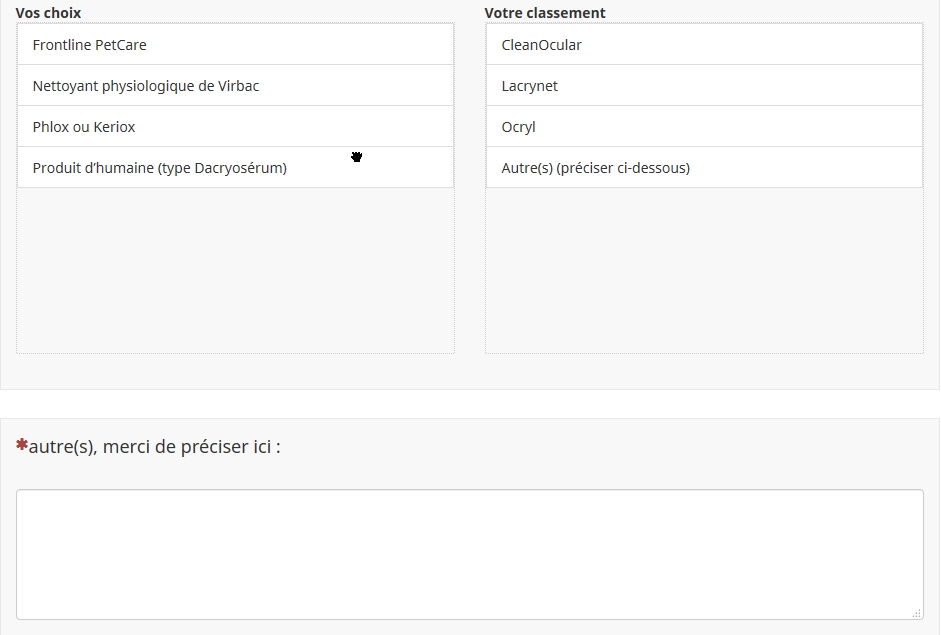Focus the autre(s) comment text area
The height and width of the screenshot is (635, 941).
(469, 554)
